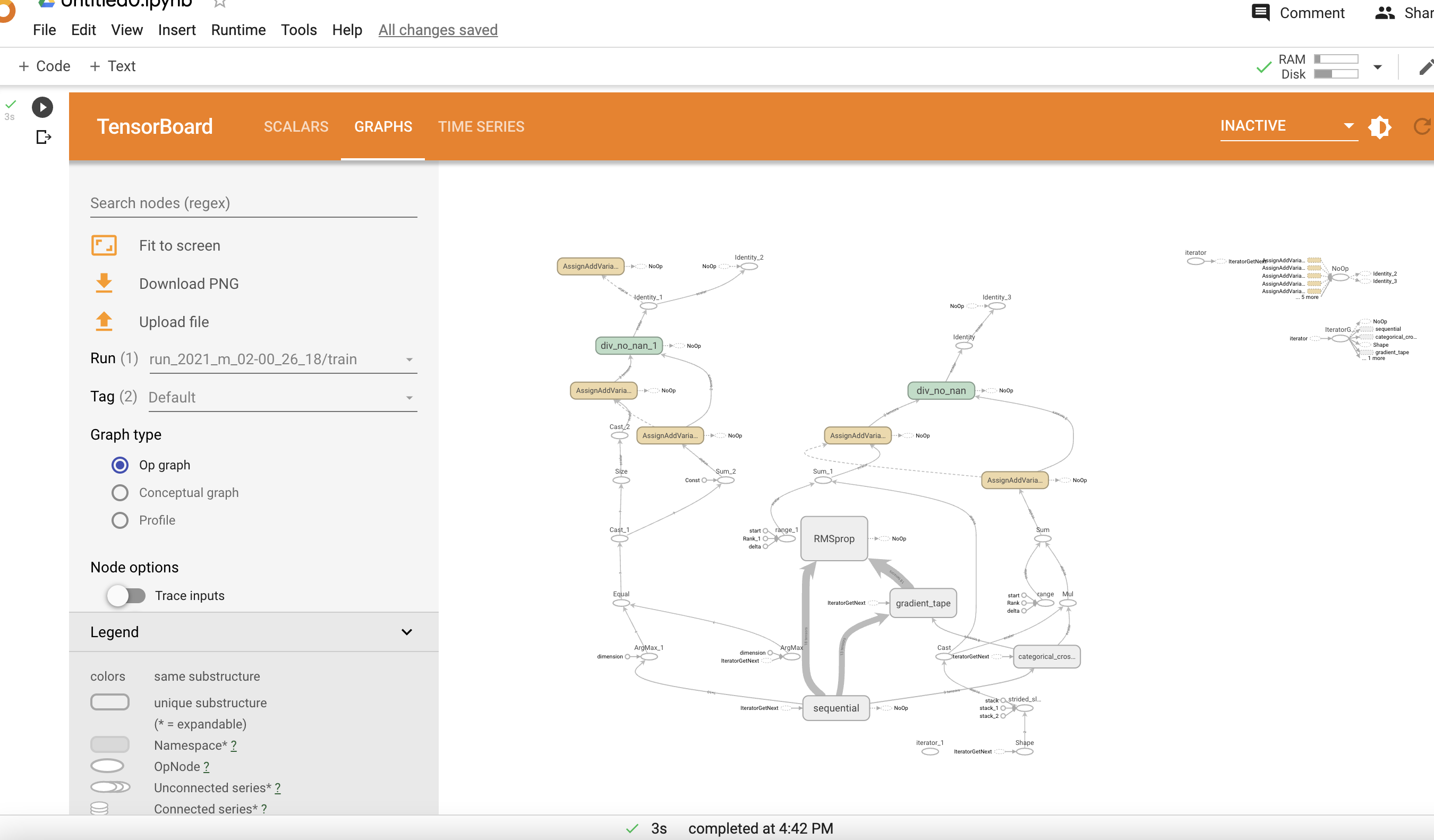This screenshot has width=1434, height=840.
Task: Click the Search nodes regex field
Action: click(253, 203)
